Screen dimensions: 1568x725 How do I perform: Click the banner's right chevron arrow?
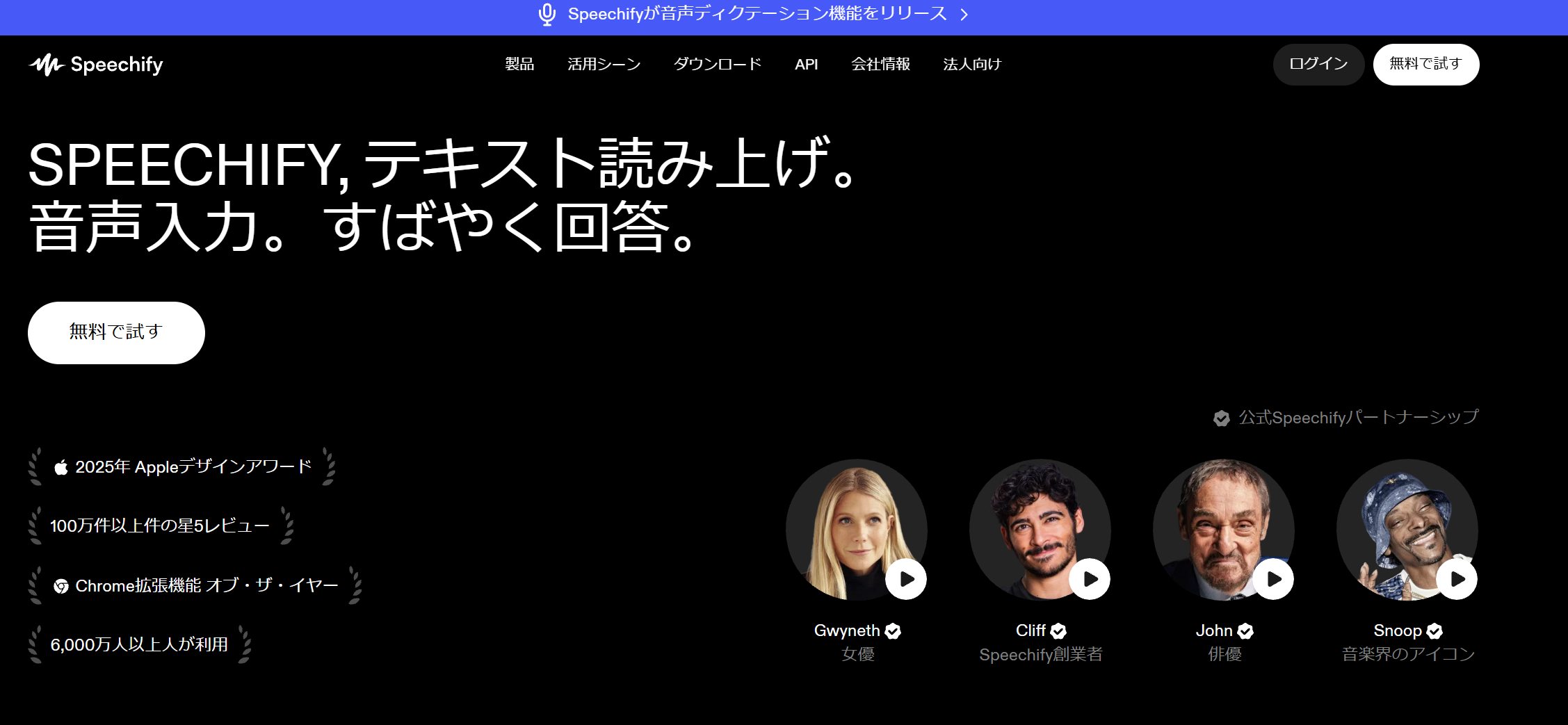(x=964, y=15)
